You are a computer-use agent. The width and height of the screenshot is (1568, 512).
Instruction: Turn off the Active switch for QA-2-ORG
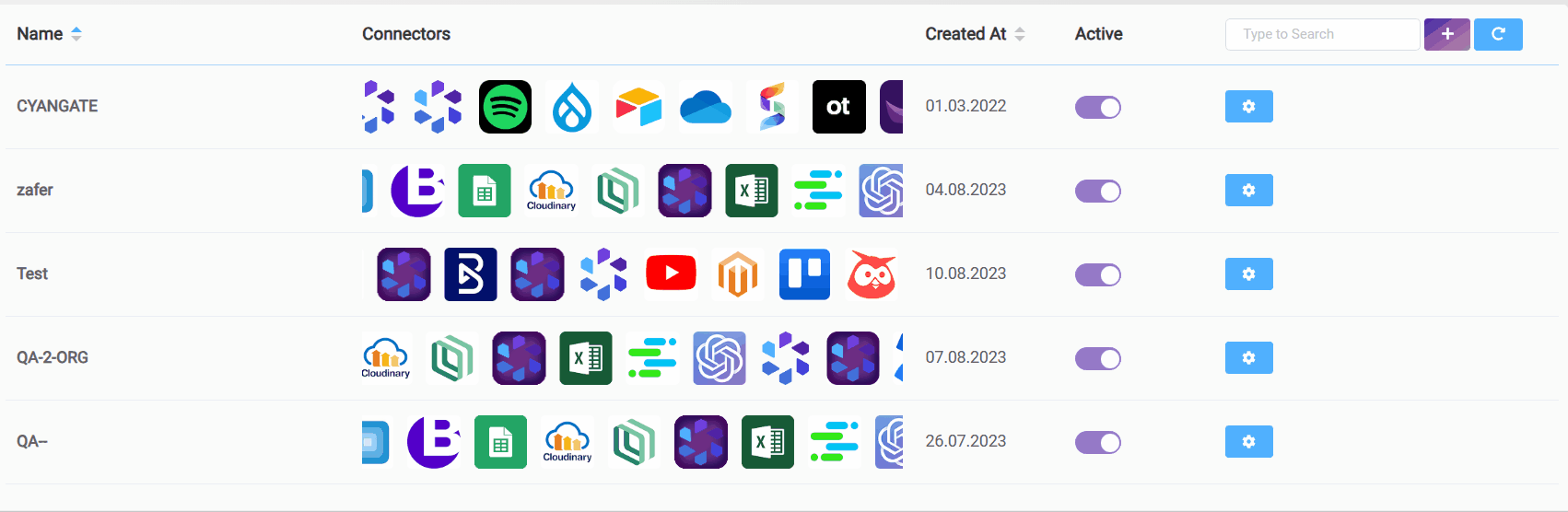click(1097, 358)
